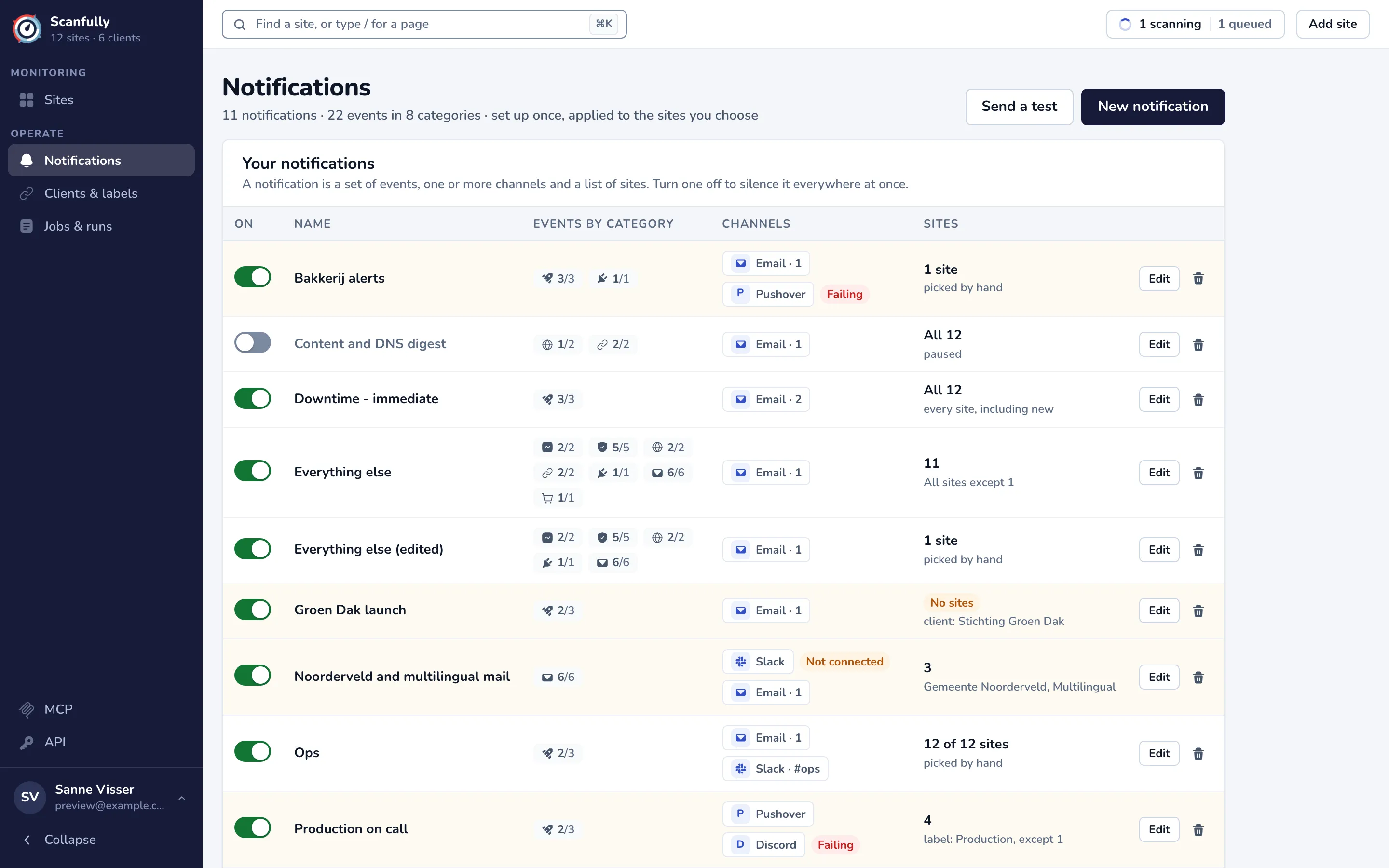Create a New notification

click(x=1153, y=106)
